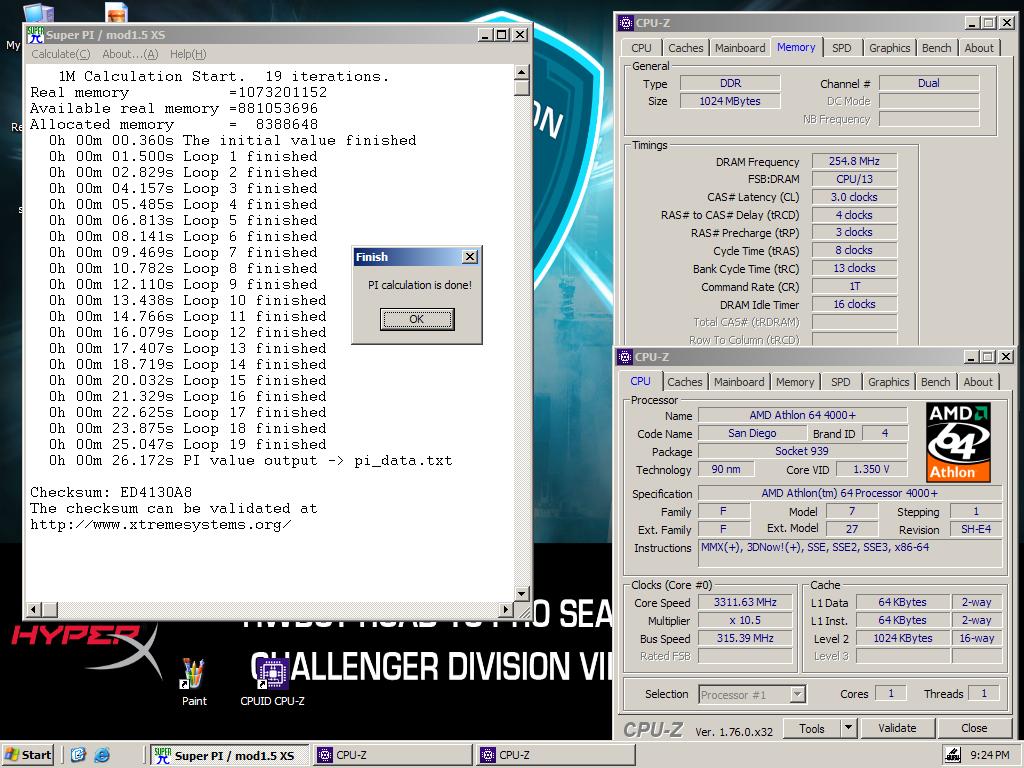Click the lower CPU-Z window title icon

tap(625, 357)
